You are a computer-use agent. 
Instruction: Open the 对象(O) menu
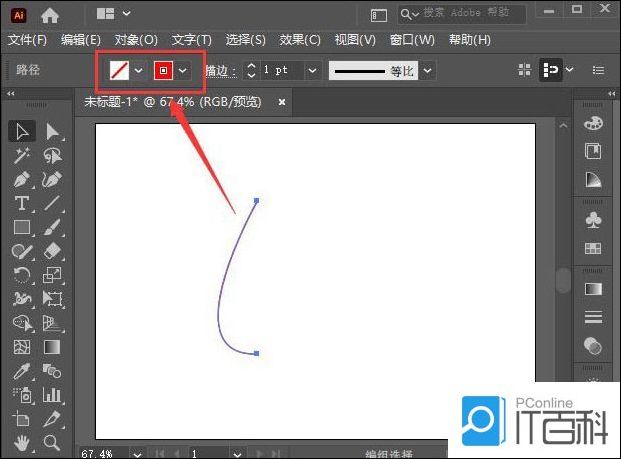click(x=136, y=40)
